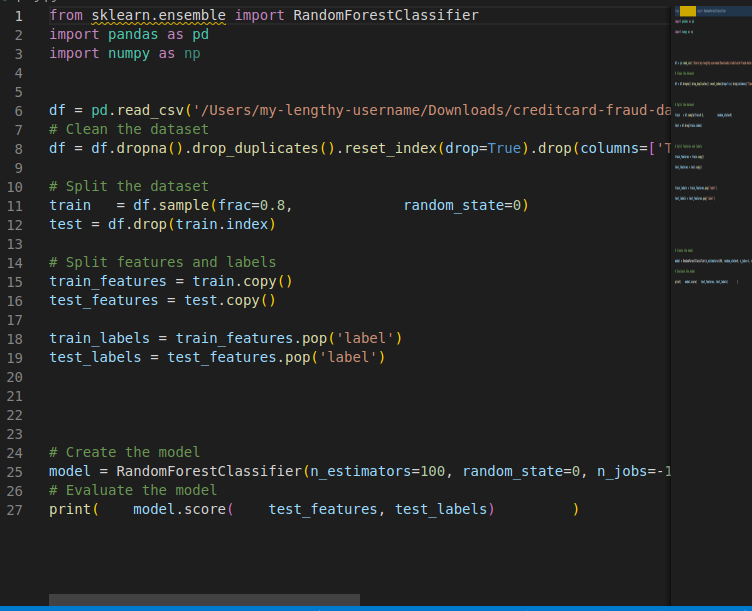
Task: Place cursor on numpy in line 3
Action: pyautogui.click(x=129, y=53)
